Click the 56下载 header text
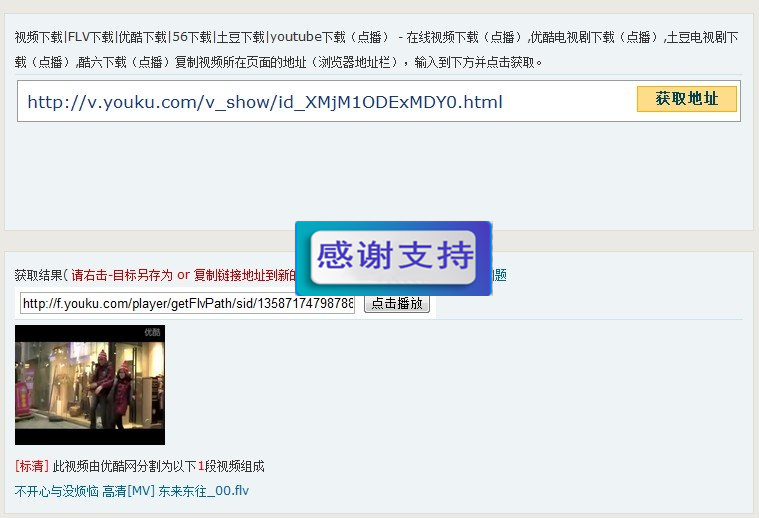This screenshot has width=759, height=518. point(192,37)
